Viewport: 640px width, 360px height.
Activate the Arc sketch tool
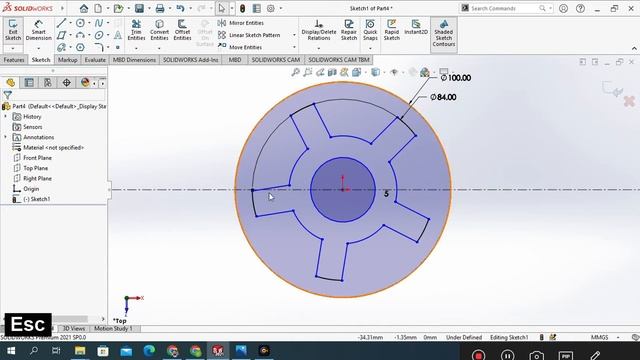[x=80, y=35]
